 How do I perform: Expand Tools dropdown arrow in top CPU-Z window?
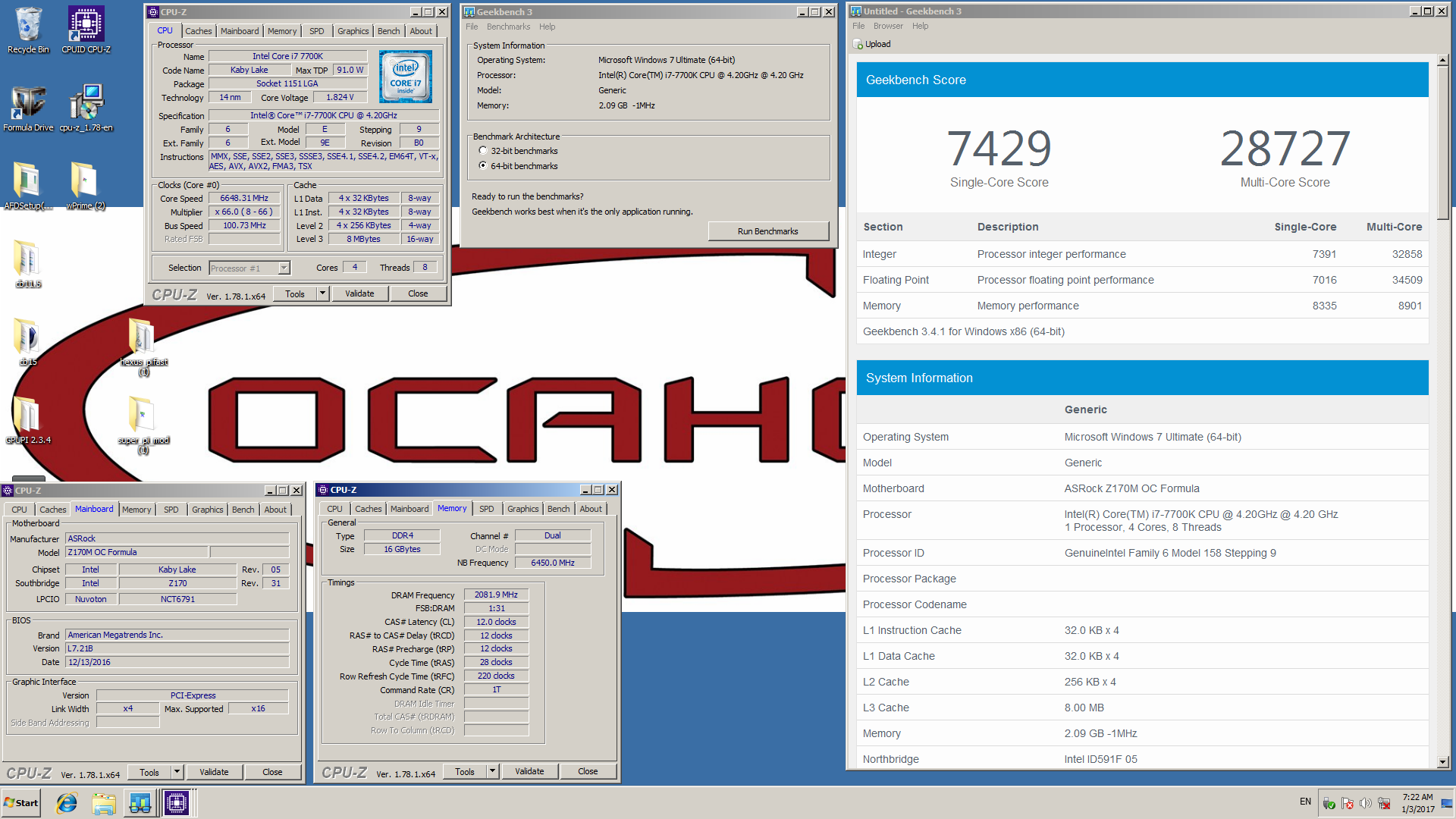[322, 293]
